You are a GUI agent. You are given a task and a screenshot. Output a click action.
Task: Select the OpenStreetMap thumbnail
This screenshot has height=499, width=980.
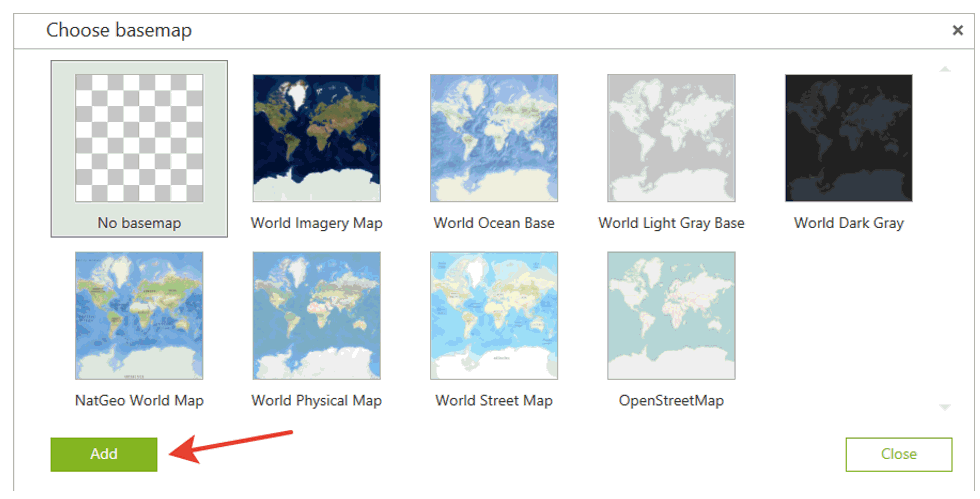(671, 315)
